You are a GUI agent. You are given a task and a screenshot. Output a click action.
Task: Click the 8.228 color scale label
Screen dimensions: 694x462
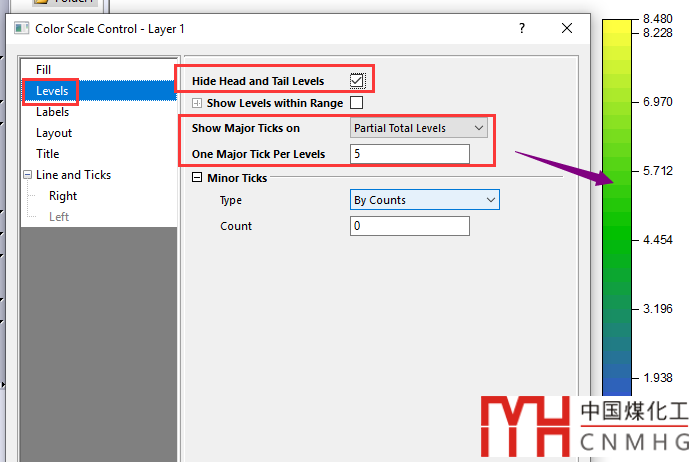tap(658, 33)
